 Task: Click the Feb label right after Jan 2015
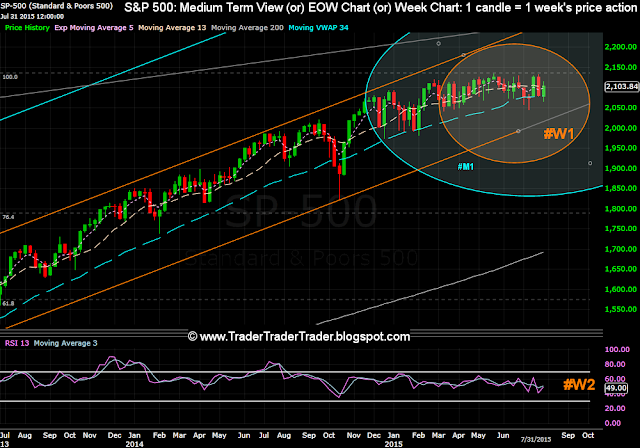click(418, 436)
